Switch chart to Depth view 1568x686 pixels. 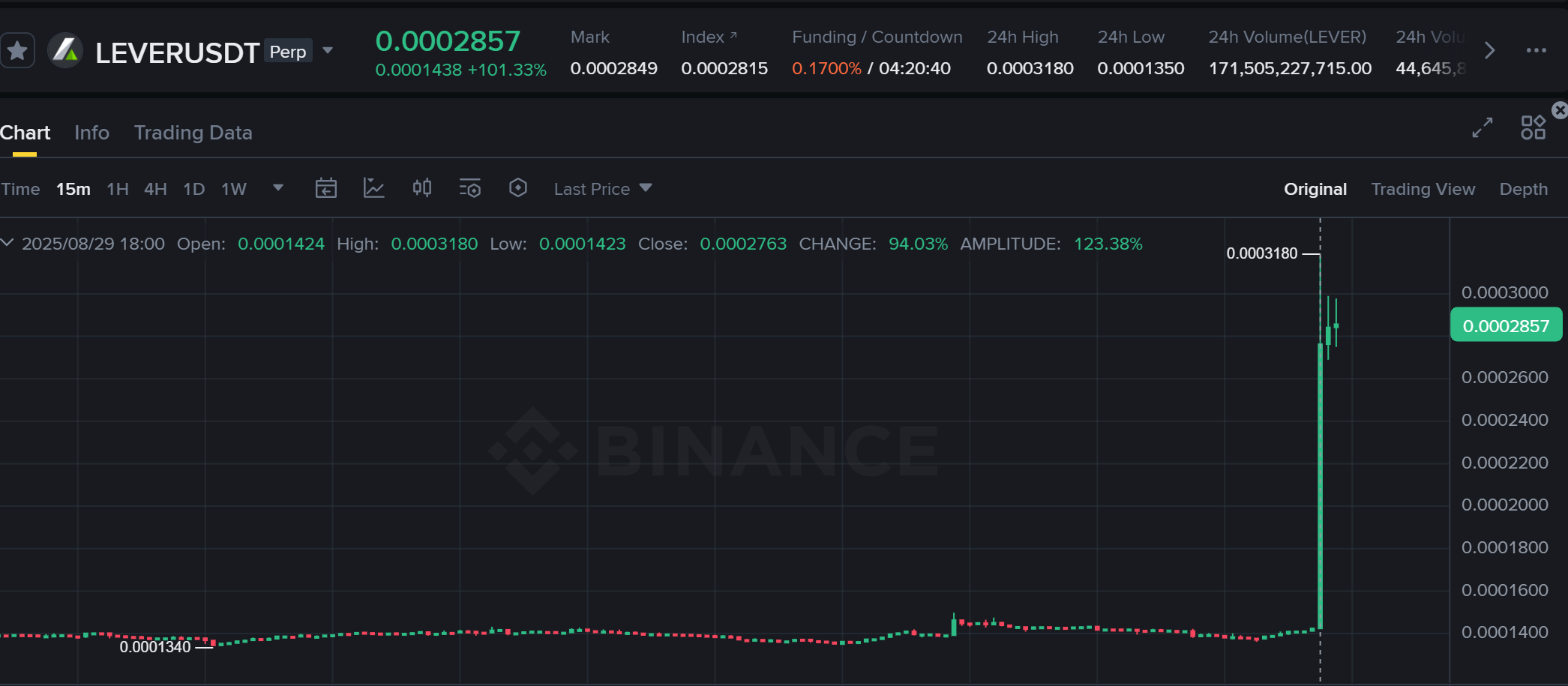point(1523,189)
